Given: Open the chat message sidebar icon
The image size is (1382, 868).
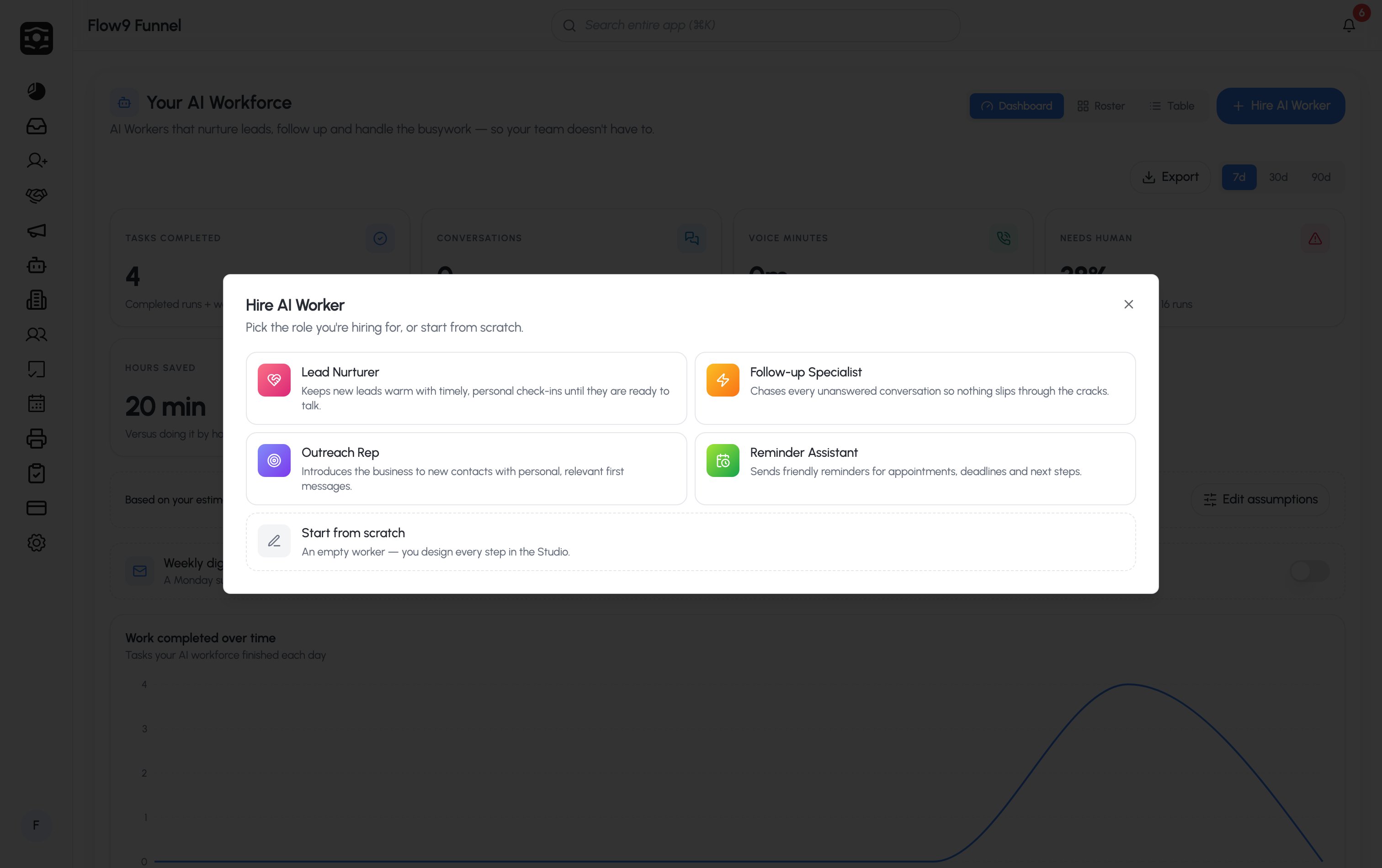Looking at the screenshot, I should [36, 370].
